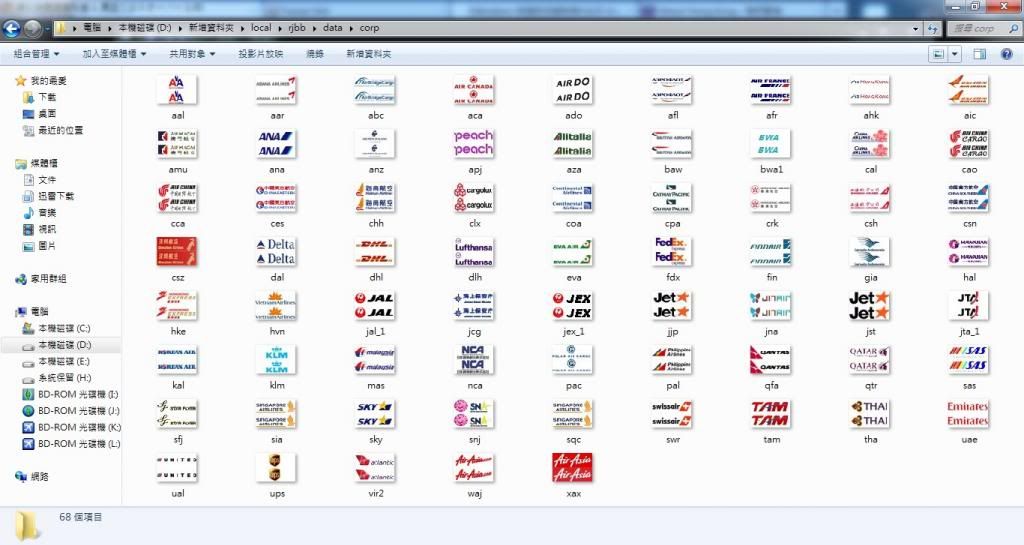Select the JAL 'jal_1' logo file
Screen dimensions: 1024x545
[x=375, y=306]
